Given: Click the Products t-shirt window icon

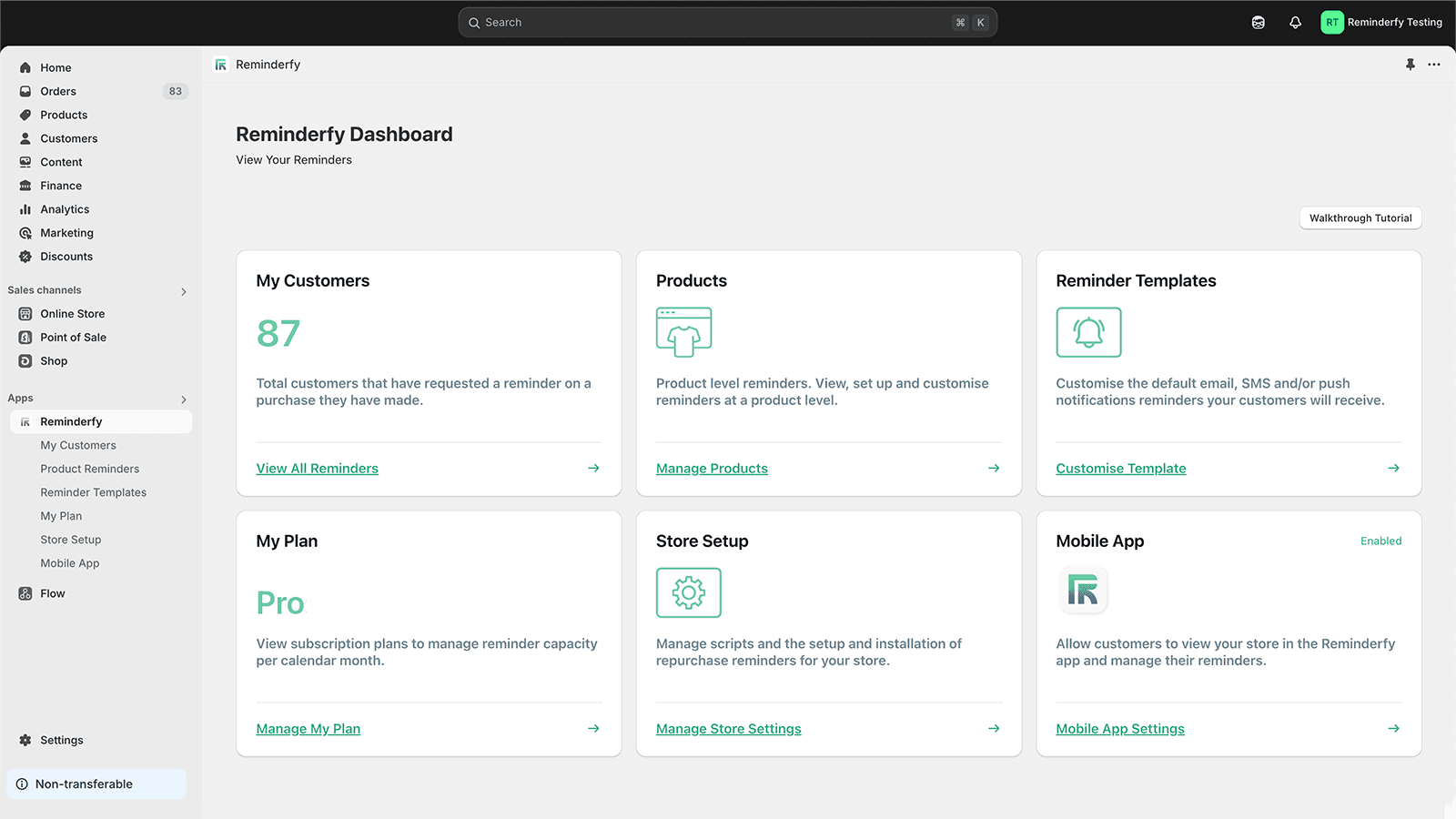Looking at the screenshot, I should click(683, 332).
